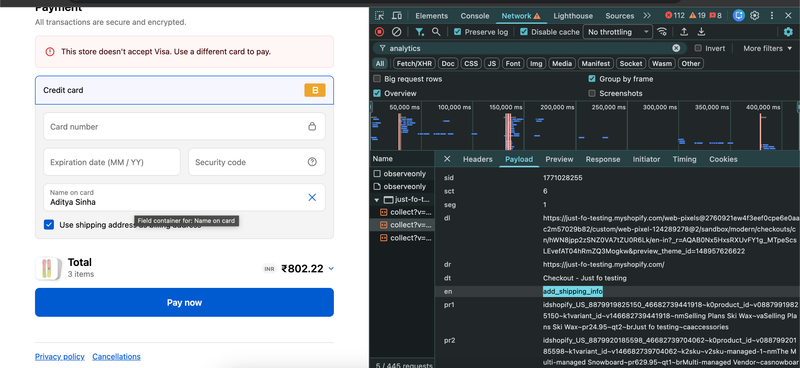The width and height of the screenshot is (800, 368).
Task: Open the network search magnifier
Action: pyautogui.click(x=436, y=32)
